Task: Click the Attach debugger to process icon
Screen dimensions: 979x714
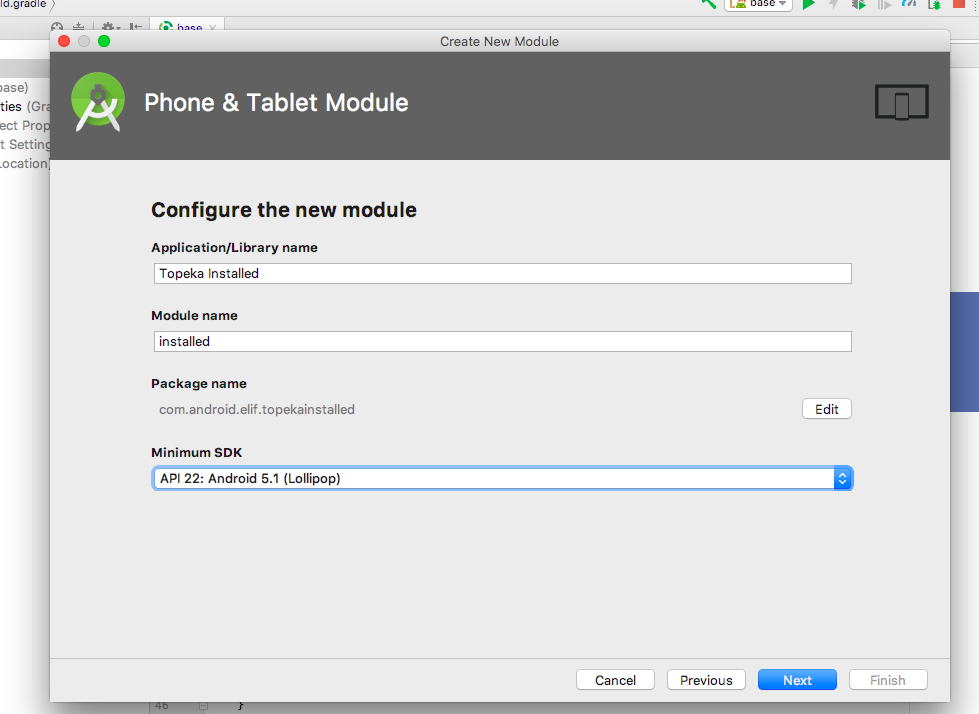Action: click(x=934, y=4)
